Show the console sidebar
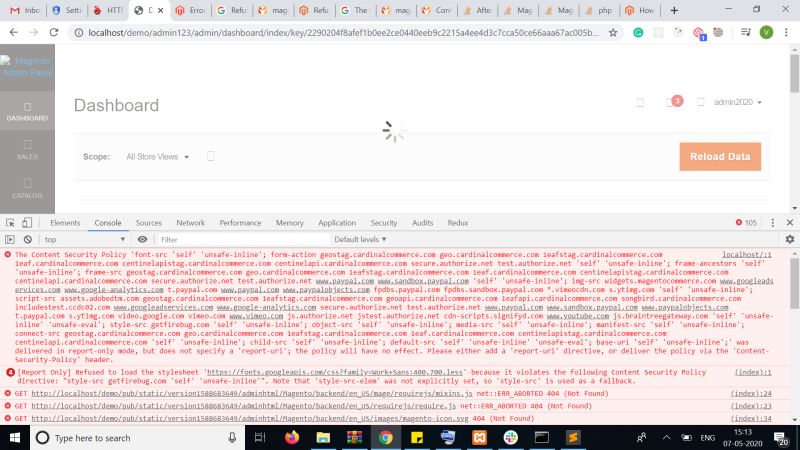The height and width of the screenshot is (450, 800). point(10,239)
